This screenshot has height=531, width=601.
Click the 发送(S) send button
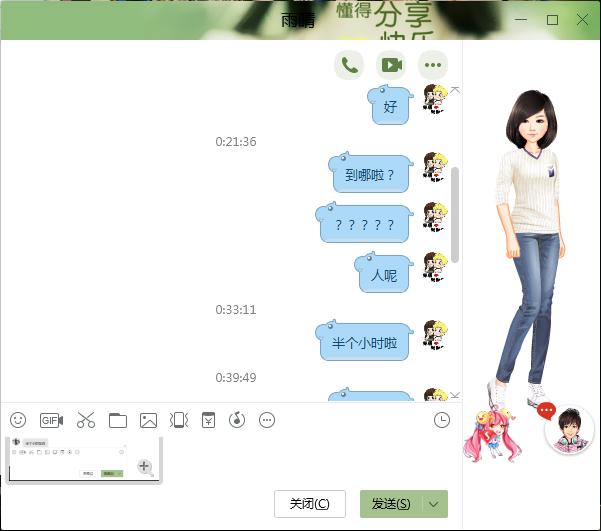(x=391, y=504)
